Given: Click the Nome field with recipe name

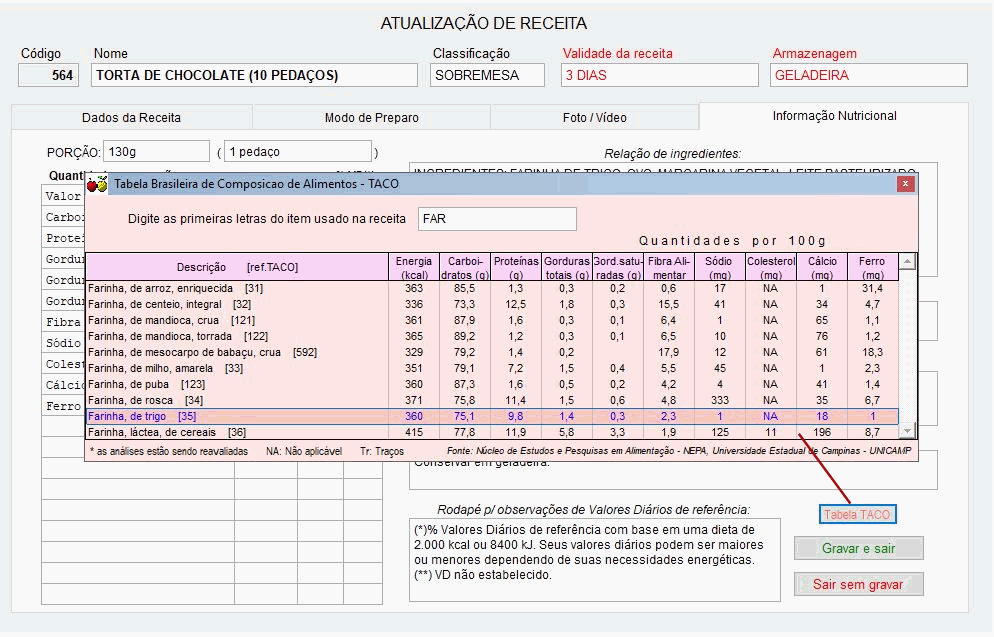Looking at the screenshot, I should 254,75.
